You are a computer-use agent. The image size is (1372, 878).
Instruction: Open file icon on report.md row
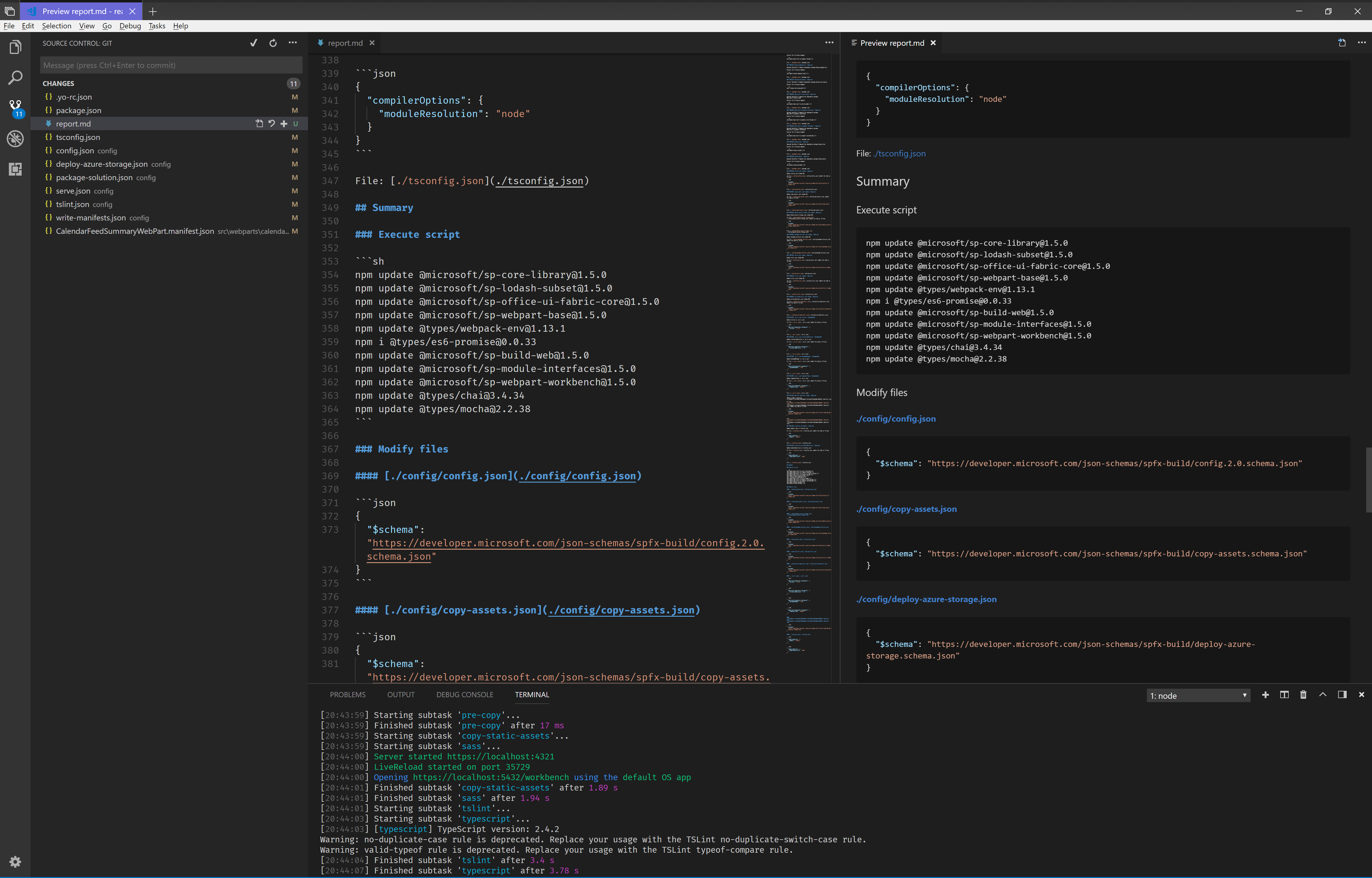(x=260, y=124)
